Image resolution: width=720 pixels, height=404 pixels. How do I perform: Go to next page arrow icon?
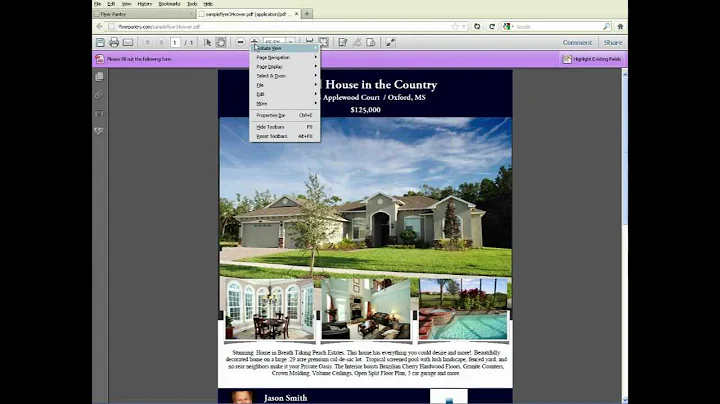[161, 42]
